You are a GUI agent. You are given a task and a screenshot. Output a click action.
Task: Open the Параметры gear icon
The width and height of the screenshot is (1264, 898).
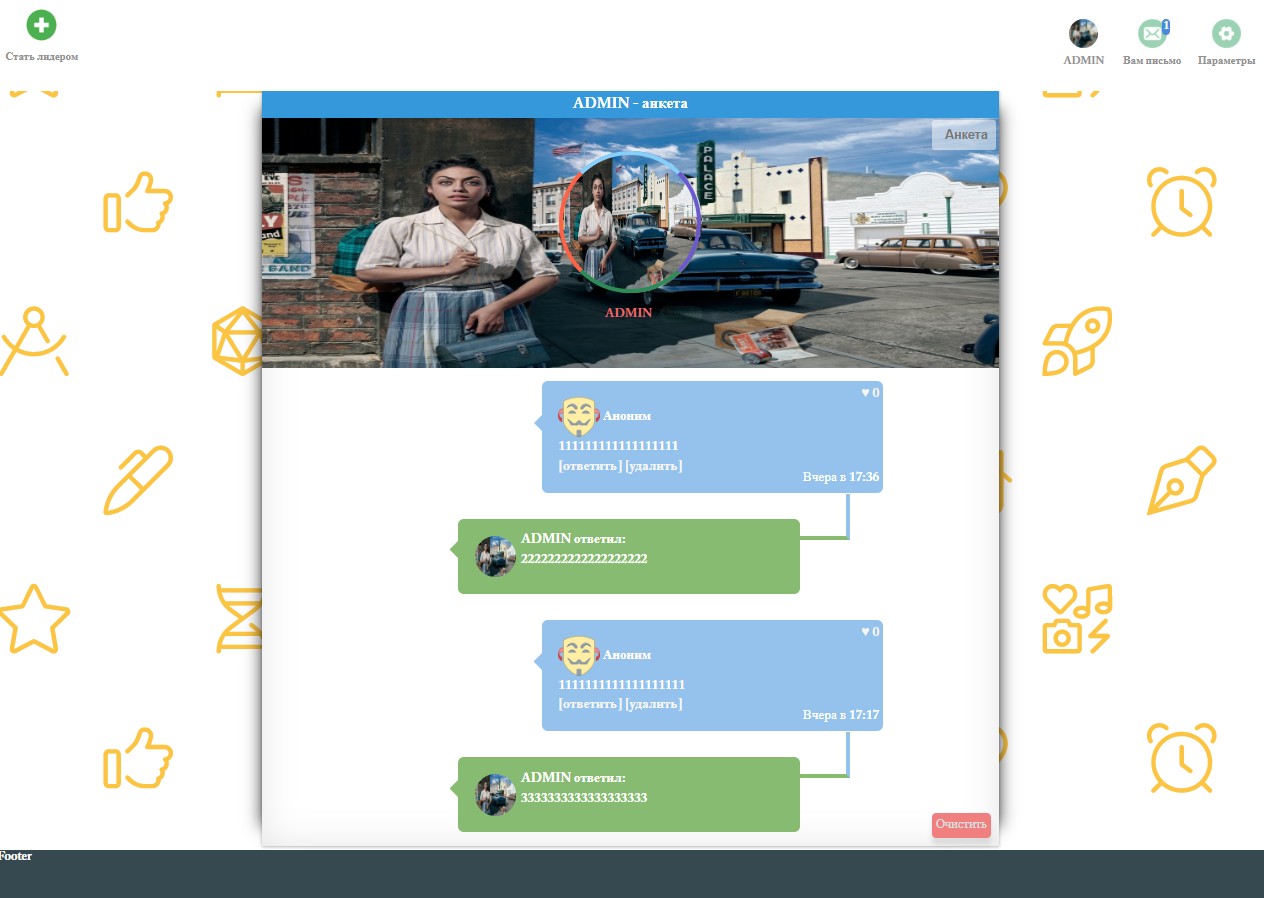(1226, 34)
